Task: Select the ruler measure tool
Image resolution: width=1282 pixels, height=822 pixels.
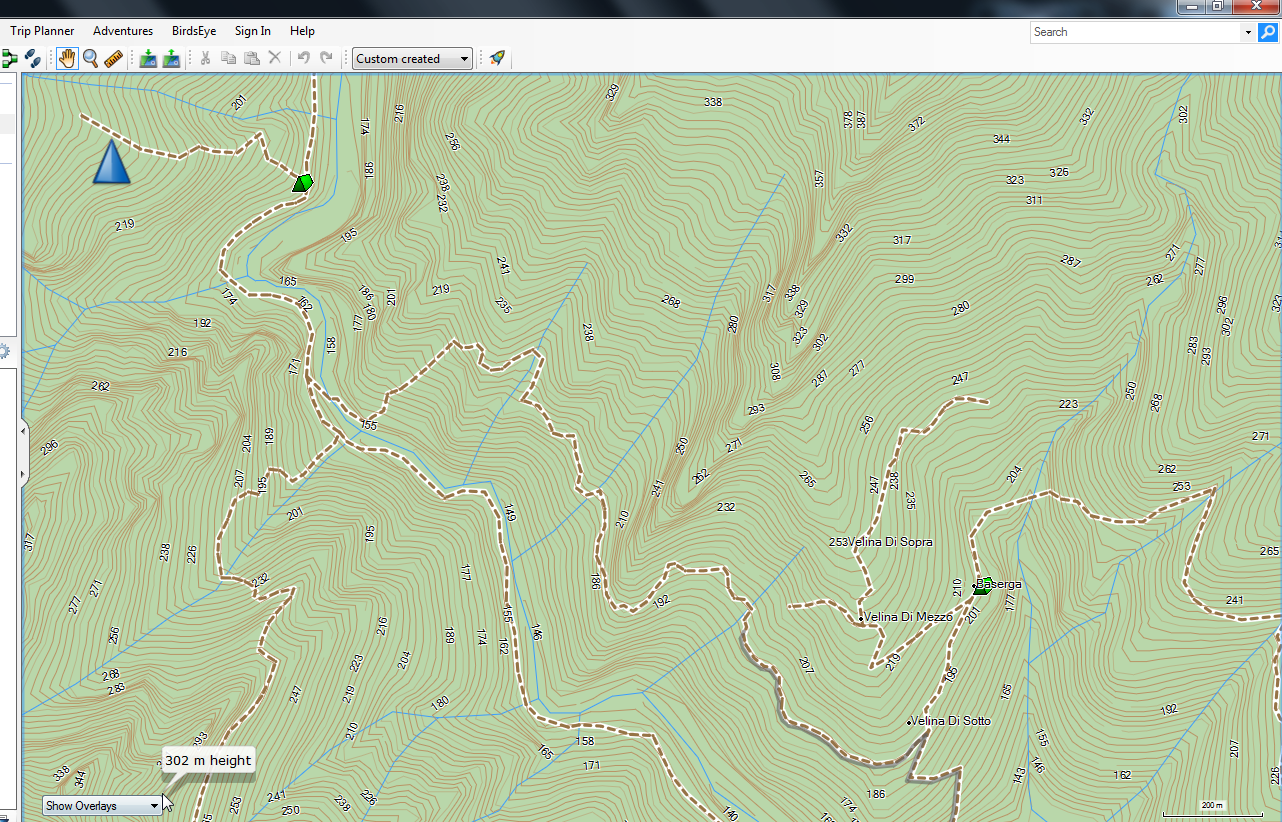Action: pyautogui.click(x=113, y=58)
